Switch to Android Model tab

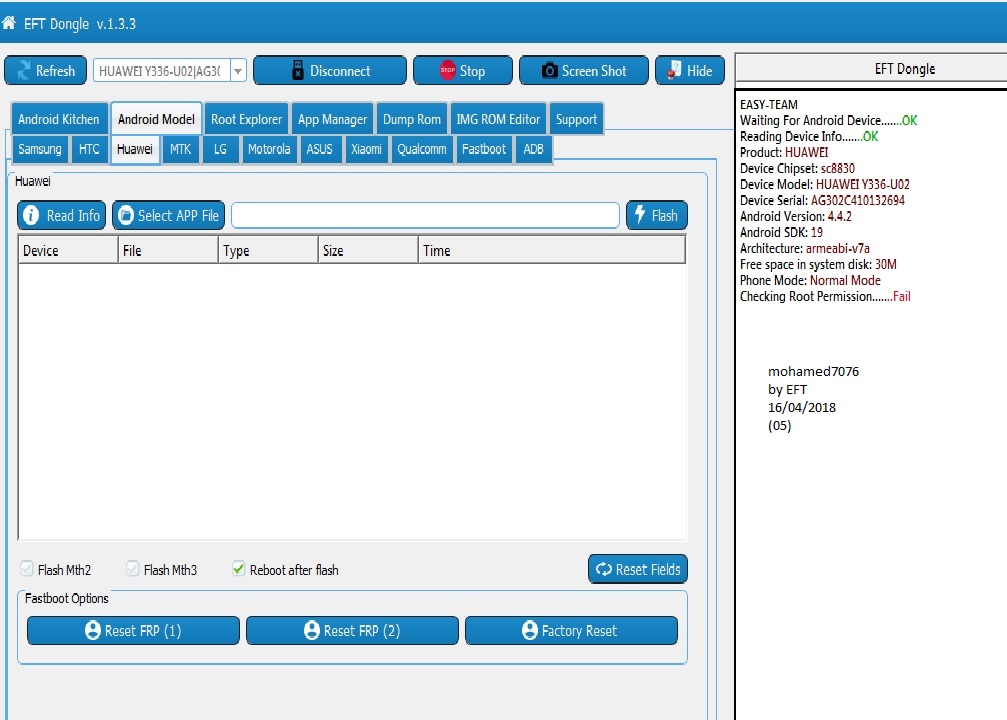(x=156, y=119)
